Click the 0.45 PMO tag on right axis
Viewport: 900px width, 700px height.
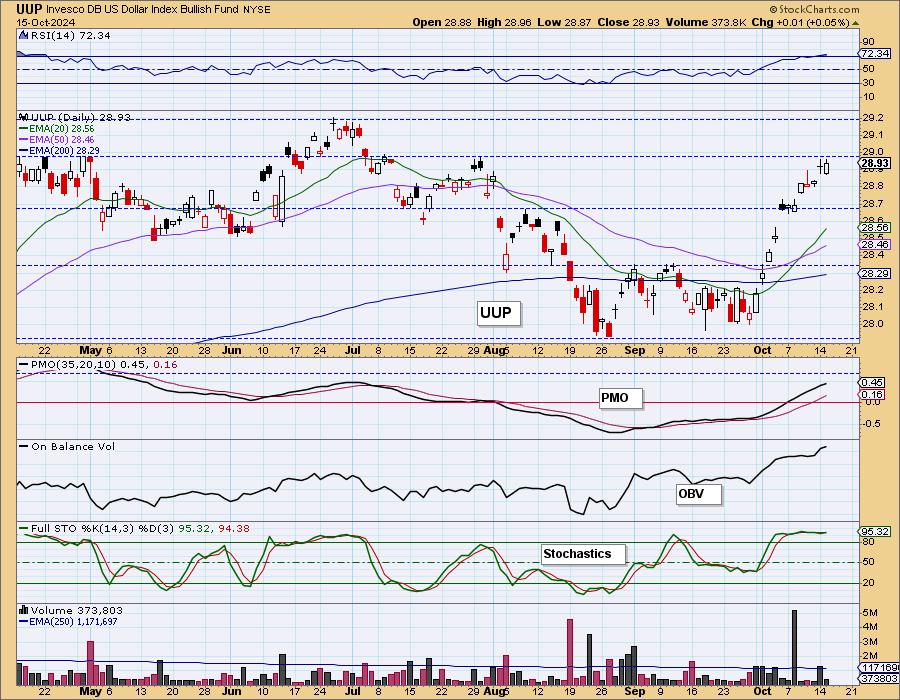coord(872,382)
